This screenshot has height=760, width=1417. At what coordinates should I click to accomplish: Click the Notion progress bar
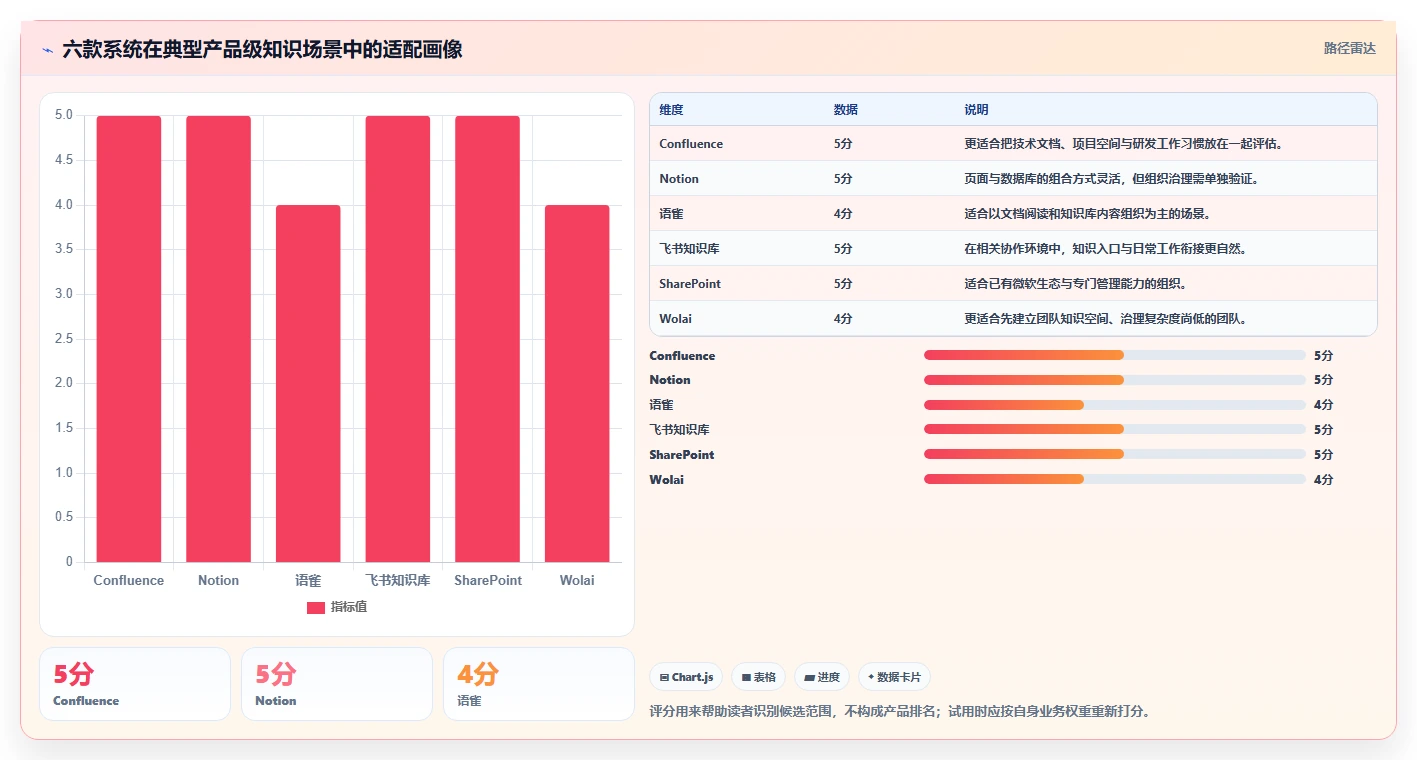pos(1115,380)
